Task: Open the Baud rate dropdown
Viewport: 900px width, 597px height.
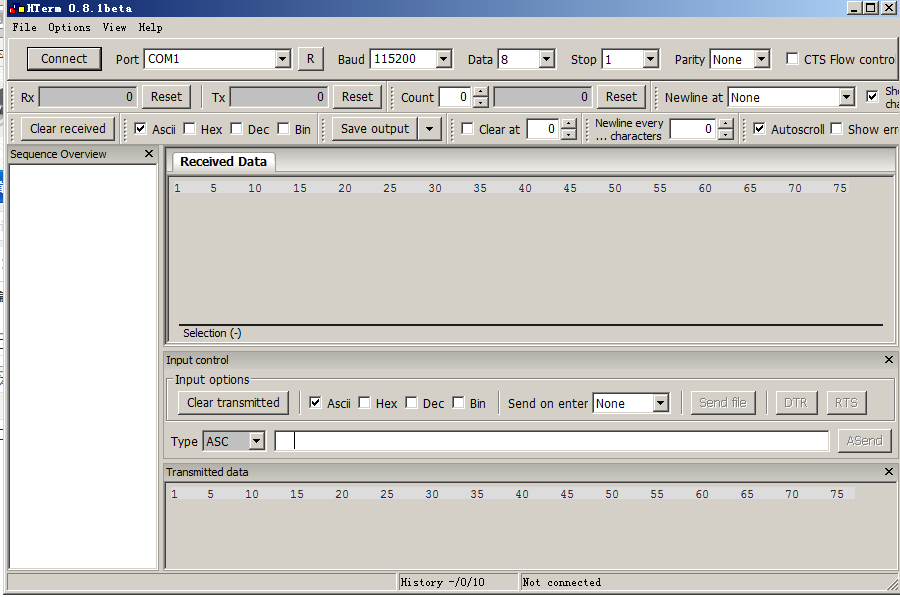Action: (443, 59)
